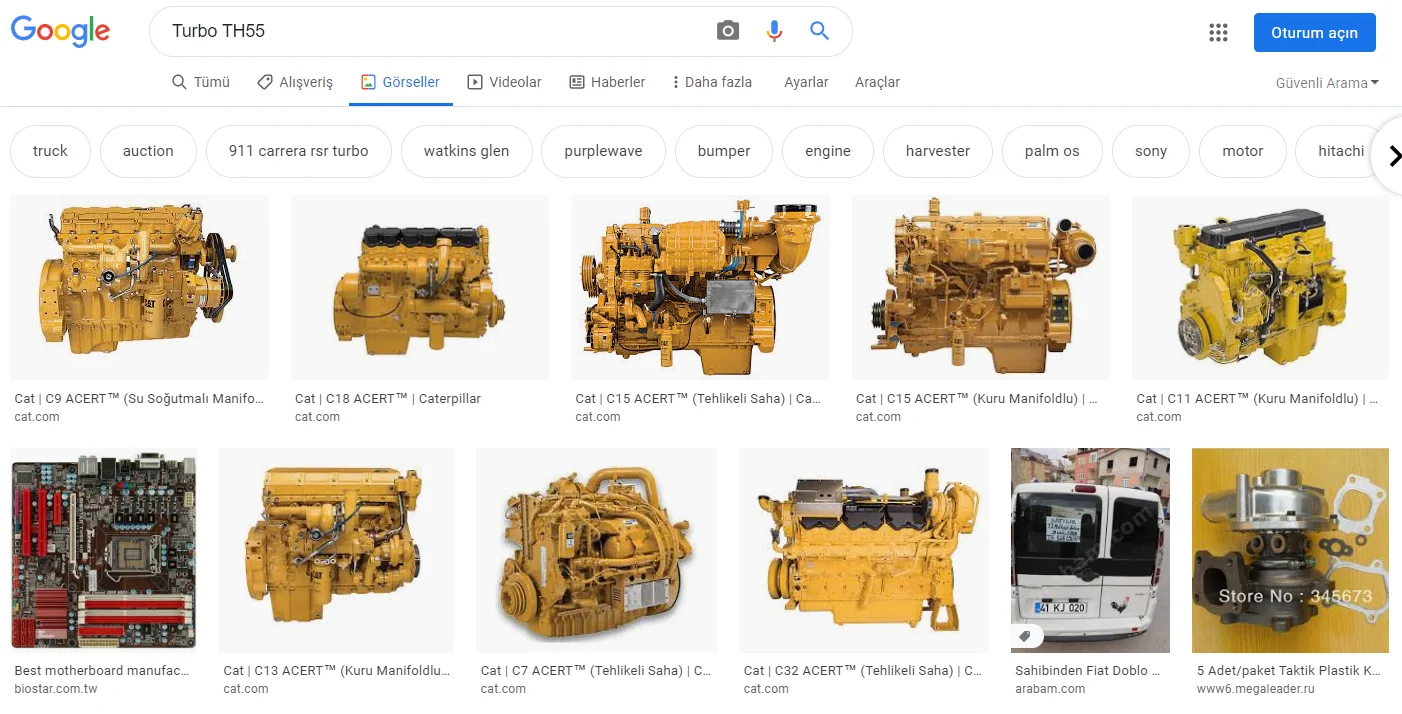Expand the Daha fazla menu
The width and height of the screenshot is (1402, 714).
click(x=712, y=82)
